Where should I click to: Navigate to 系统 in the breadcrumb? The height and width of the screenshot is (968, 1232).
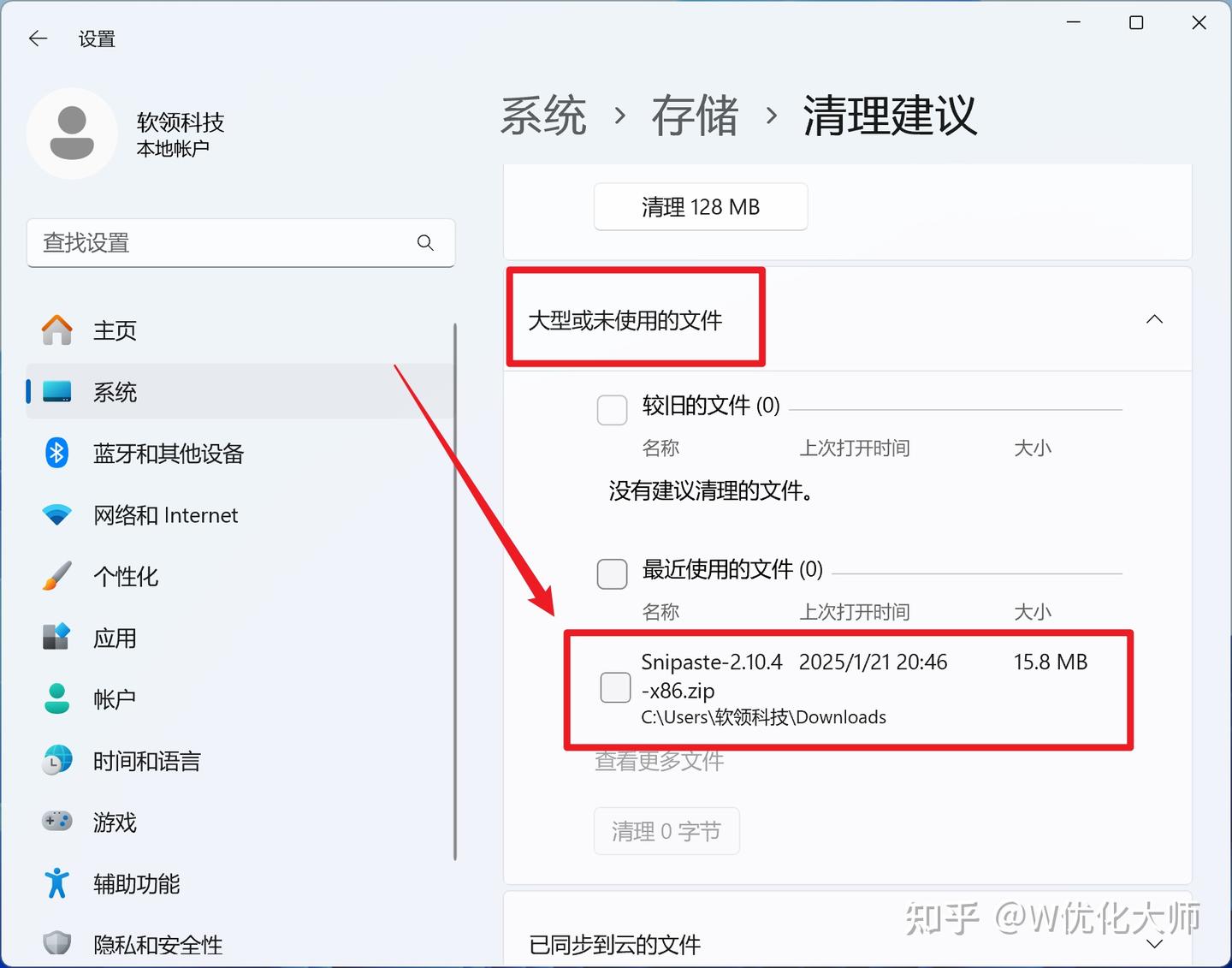pyautogui.click(x=543, y=116)
